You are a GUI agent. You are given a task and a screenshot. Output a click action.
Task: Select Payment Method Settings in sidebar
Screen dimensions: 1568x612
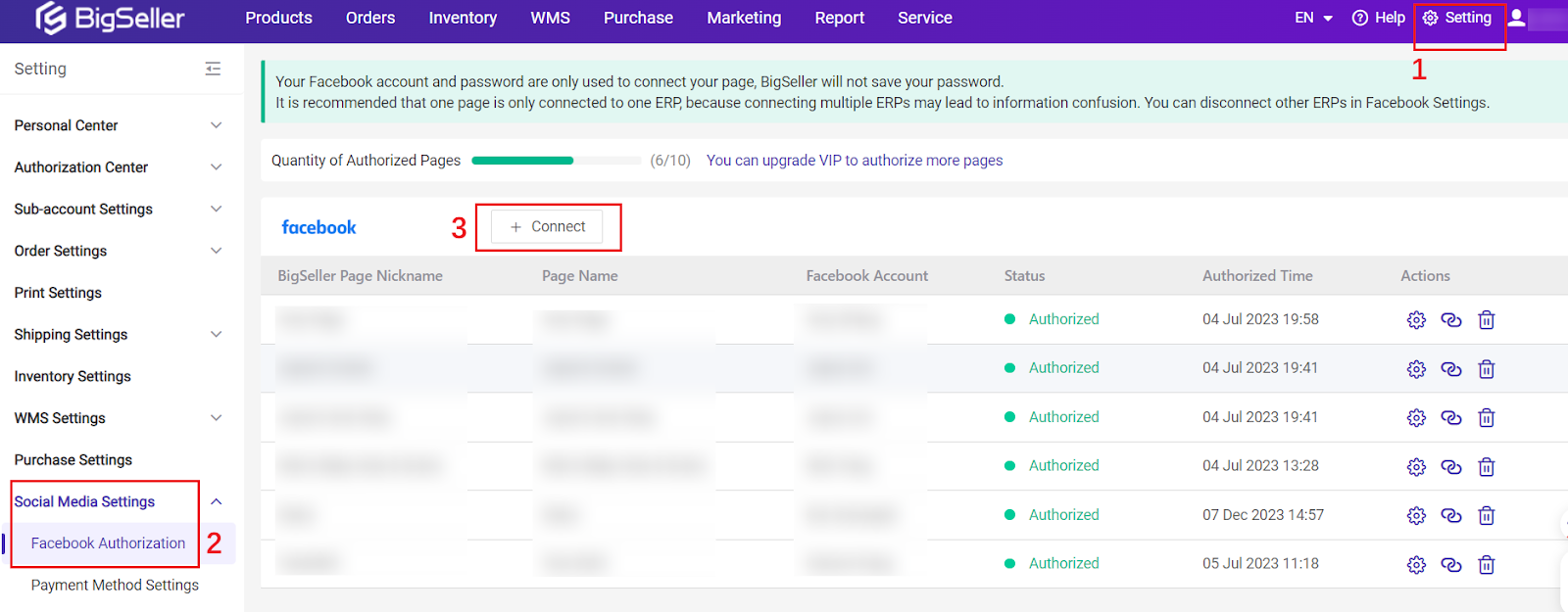(x=115, y=586)
